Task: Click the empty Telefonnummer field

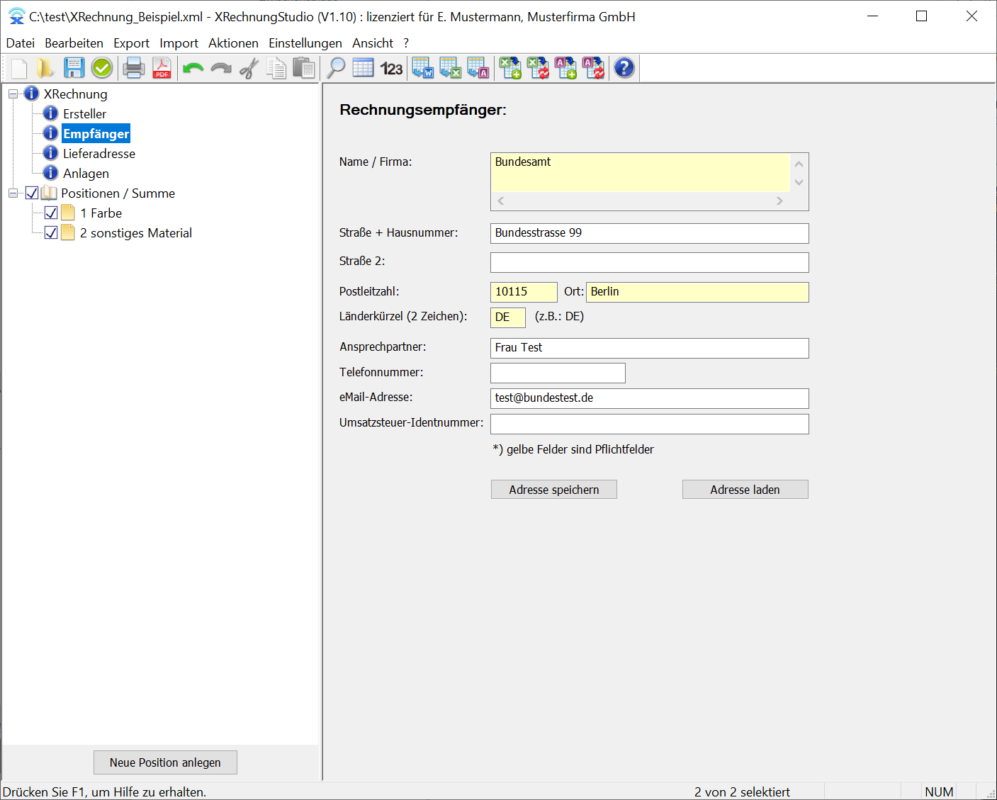Action: point(558,373)
